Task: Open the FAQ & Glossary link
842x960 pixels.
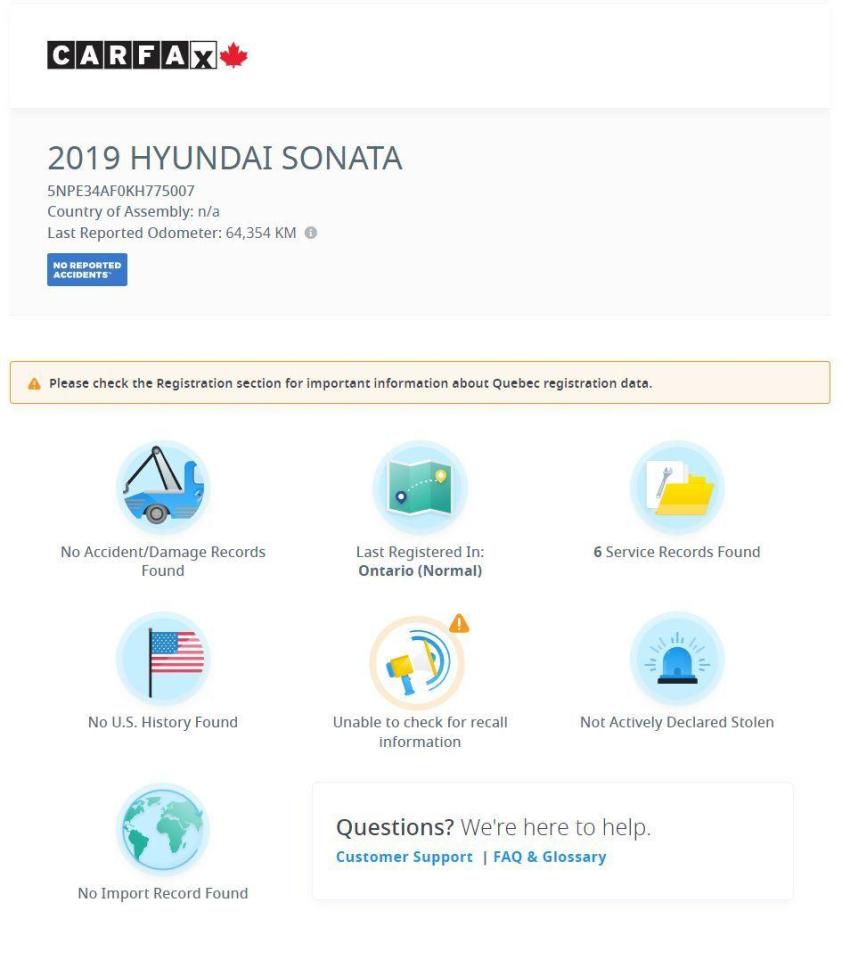Action: pyautogui.click(x=549, y=857)
